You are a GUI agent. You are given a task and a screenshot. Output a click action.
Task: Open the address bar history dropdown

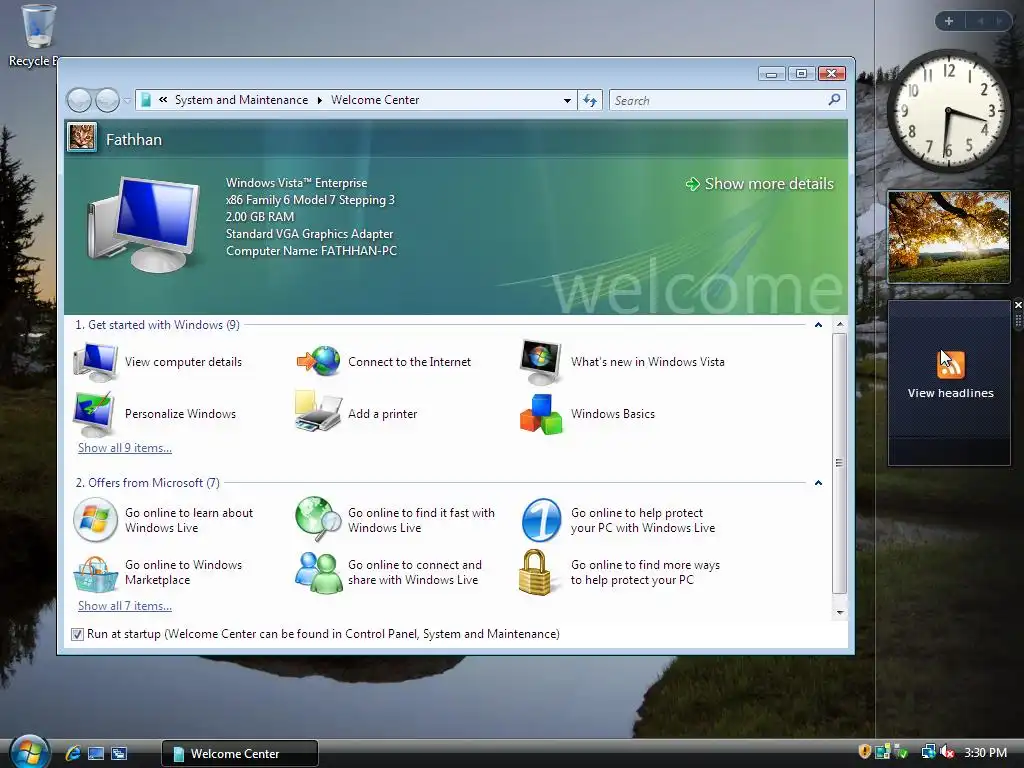point(567,101)
